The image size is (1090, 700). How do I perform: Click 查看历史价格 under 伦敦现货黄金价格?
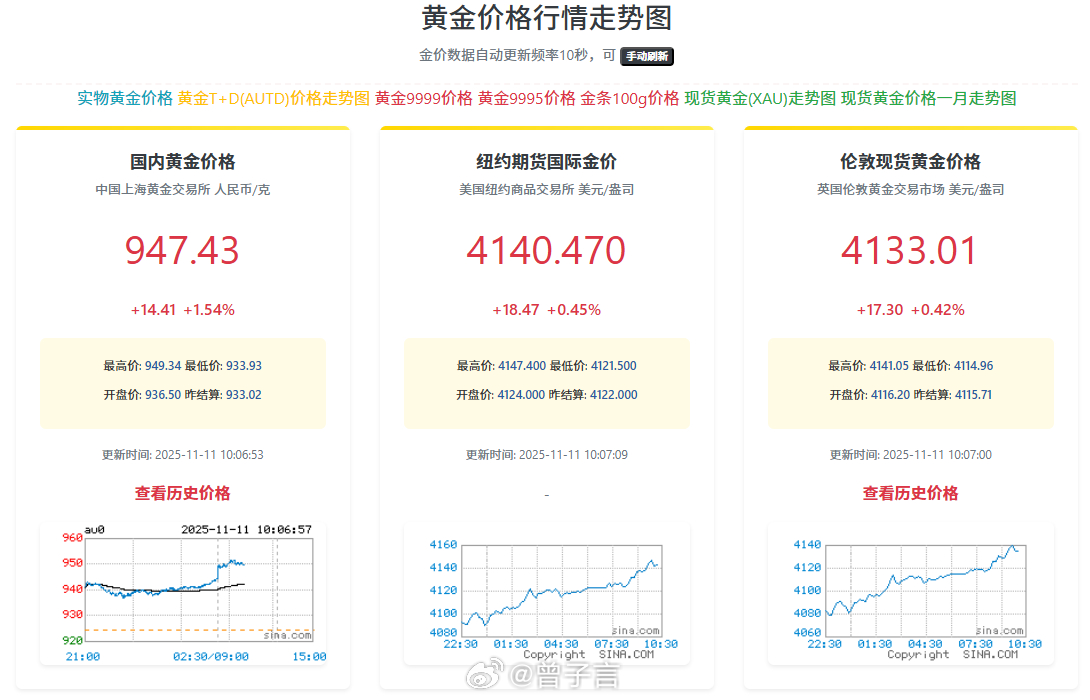910,493
